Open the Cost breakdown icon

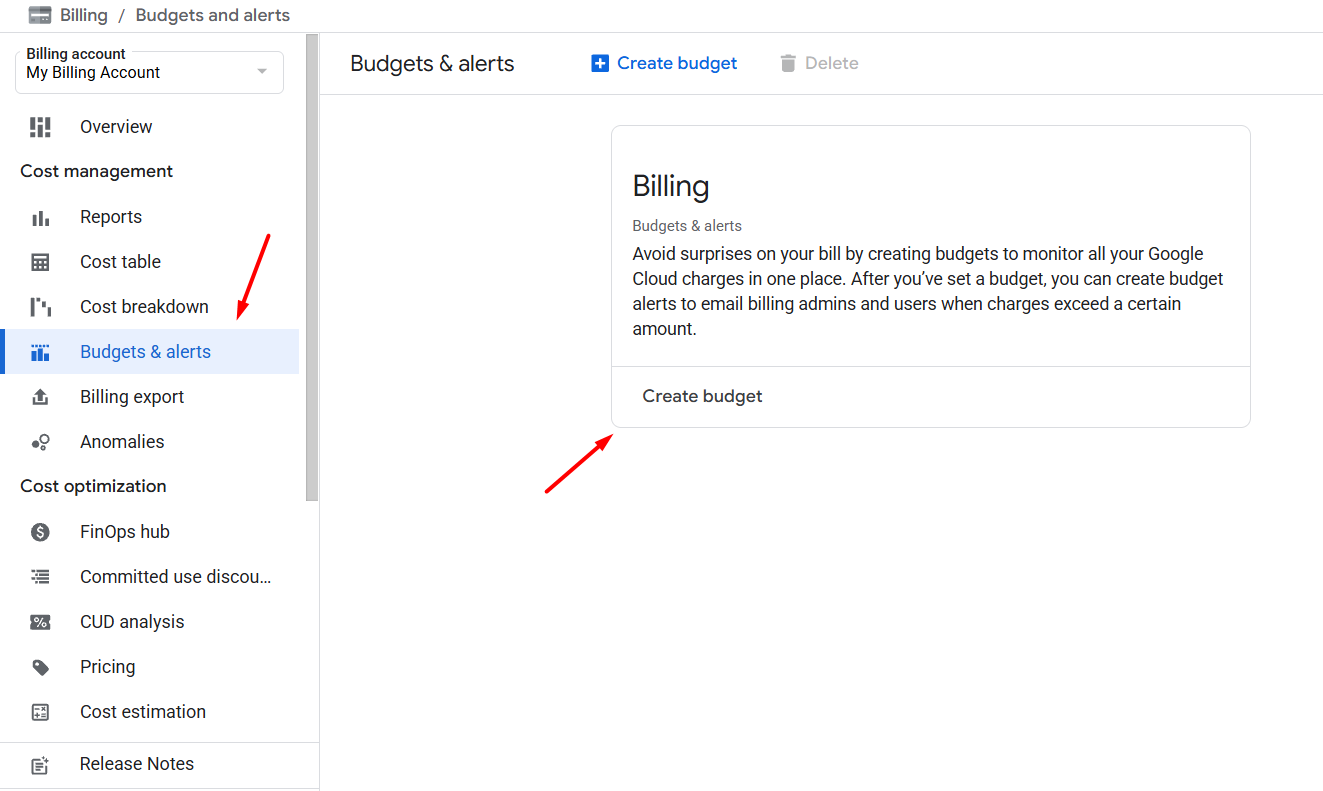[39, 306]
